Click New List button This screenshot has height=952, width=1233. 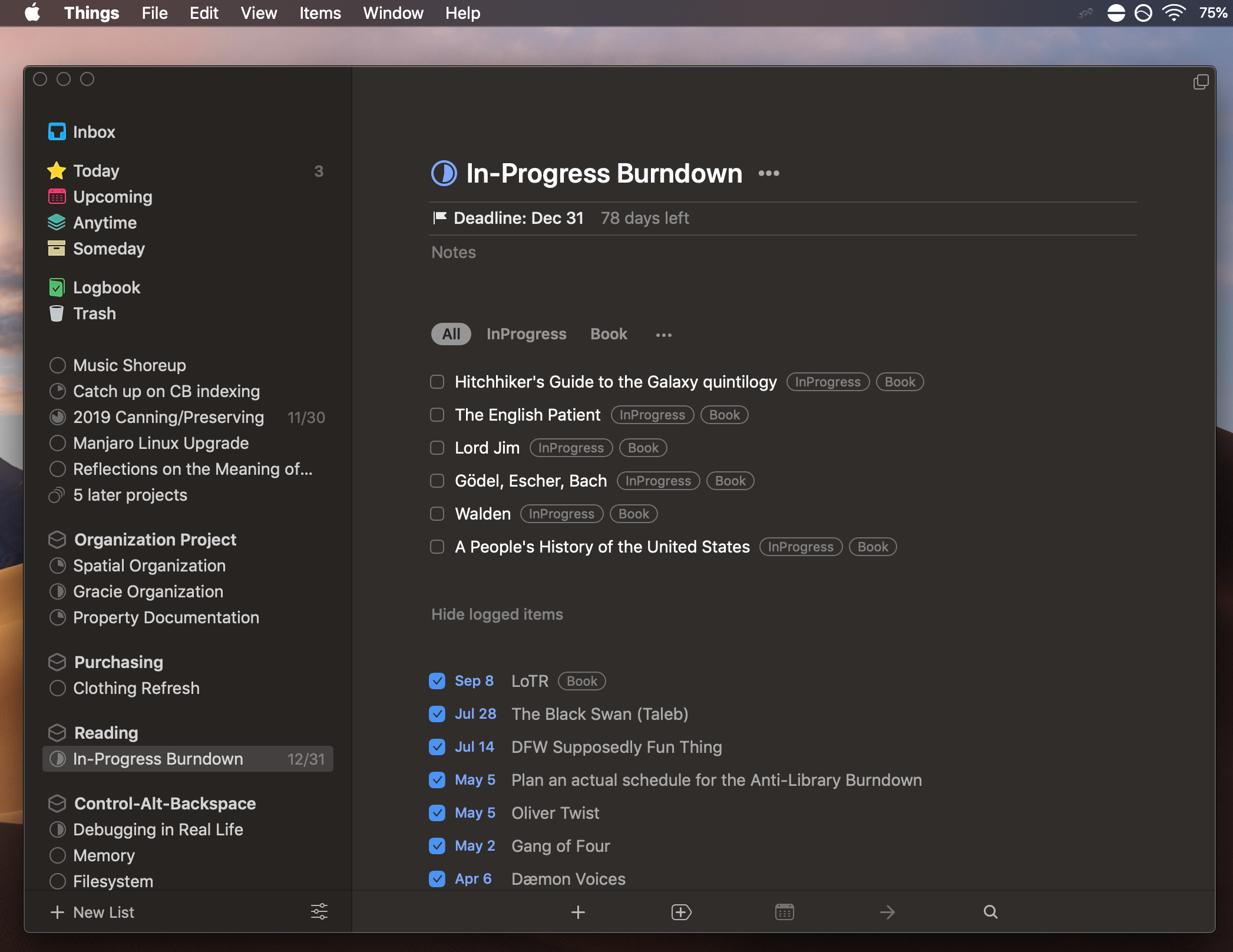pyautogui.click(x=92, y=912)
